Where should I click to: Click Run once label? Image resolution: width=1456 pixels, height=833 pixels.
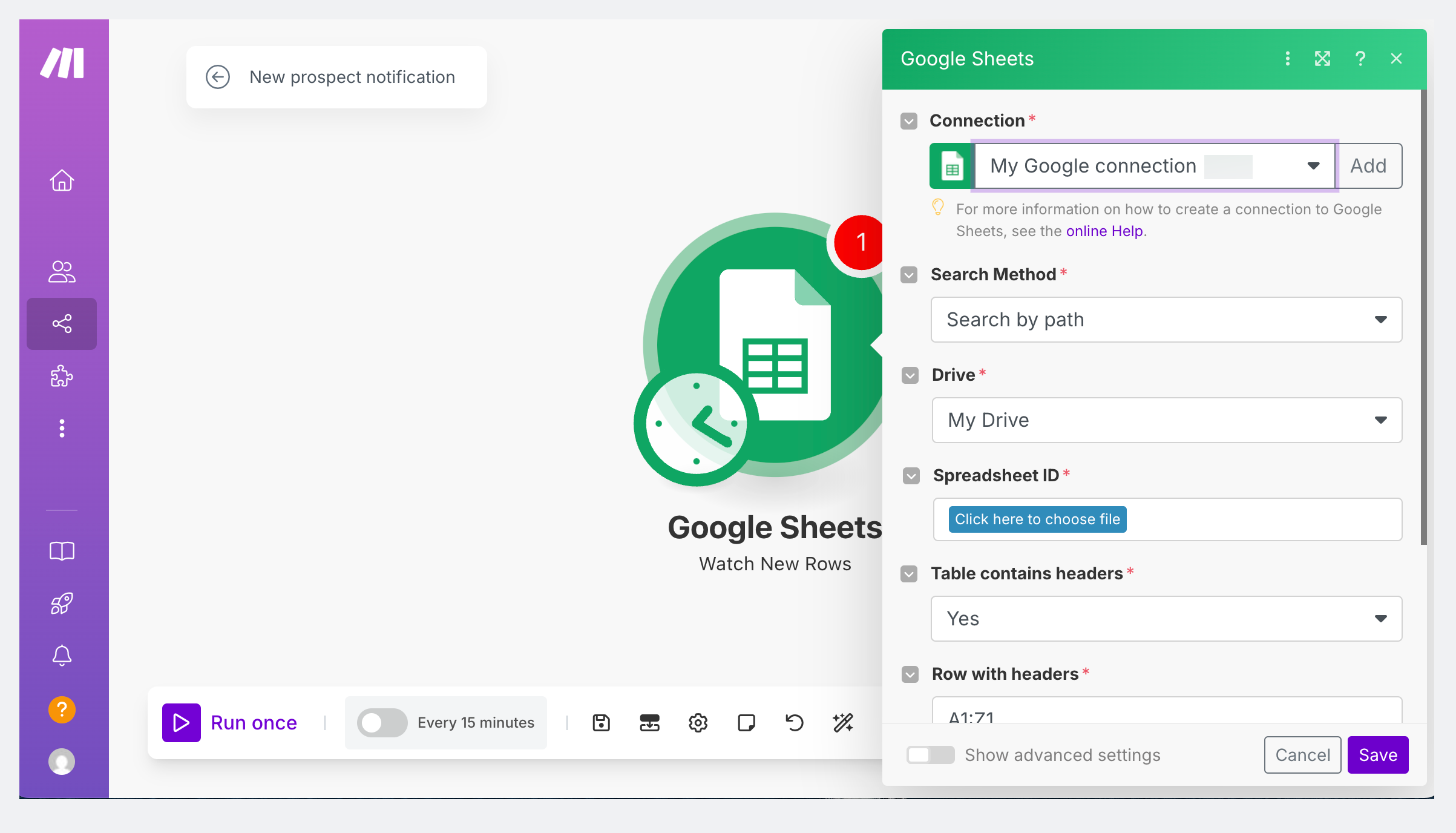click(254, 723)
